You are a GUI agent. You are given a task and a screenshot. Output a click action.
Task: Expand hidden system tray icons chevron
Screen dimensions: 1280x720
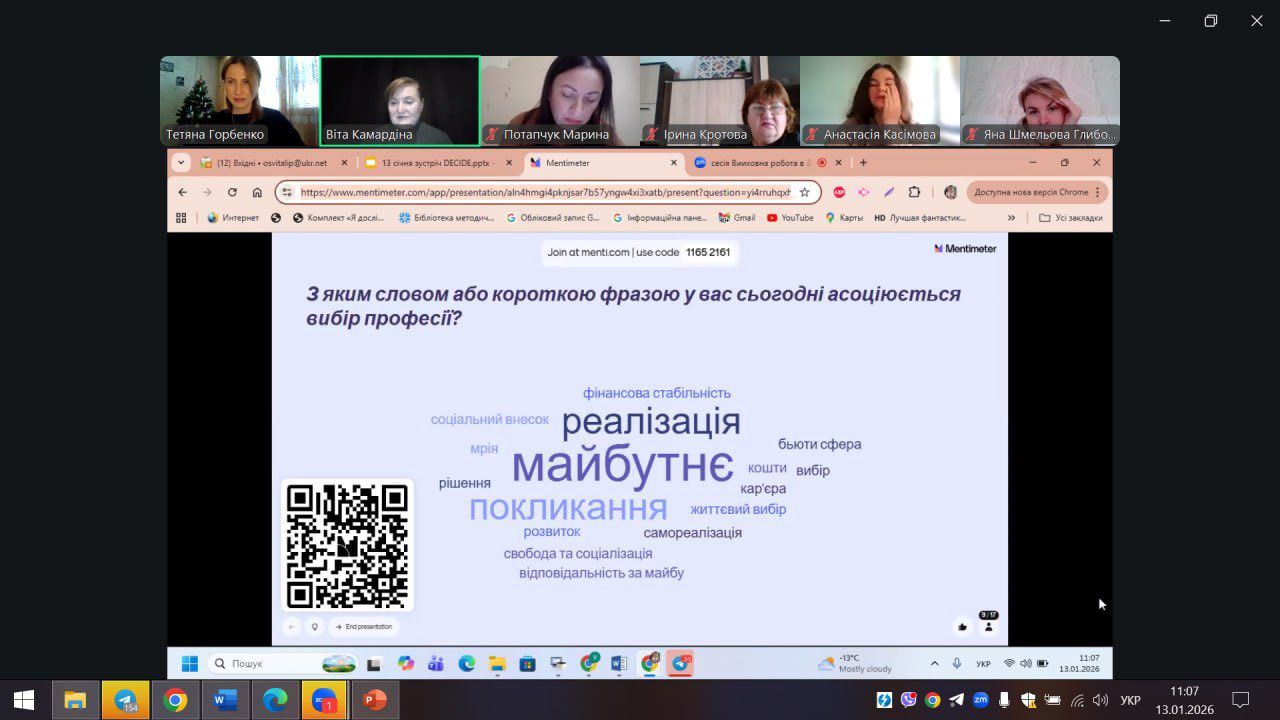[934, 663]
